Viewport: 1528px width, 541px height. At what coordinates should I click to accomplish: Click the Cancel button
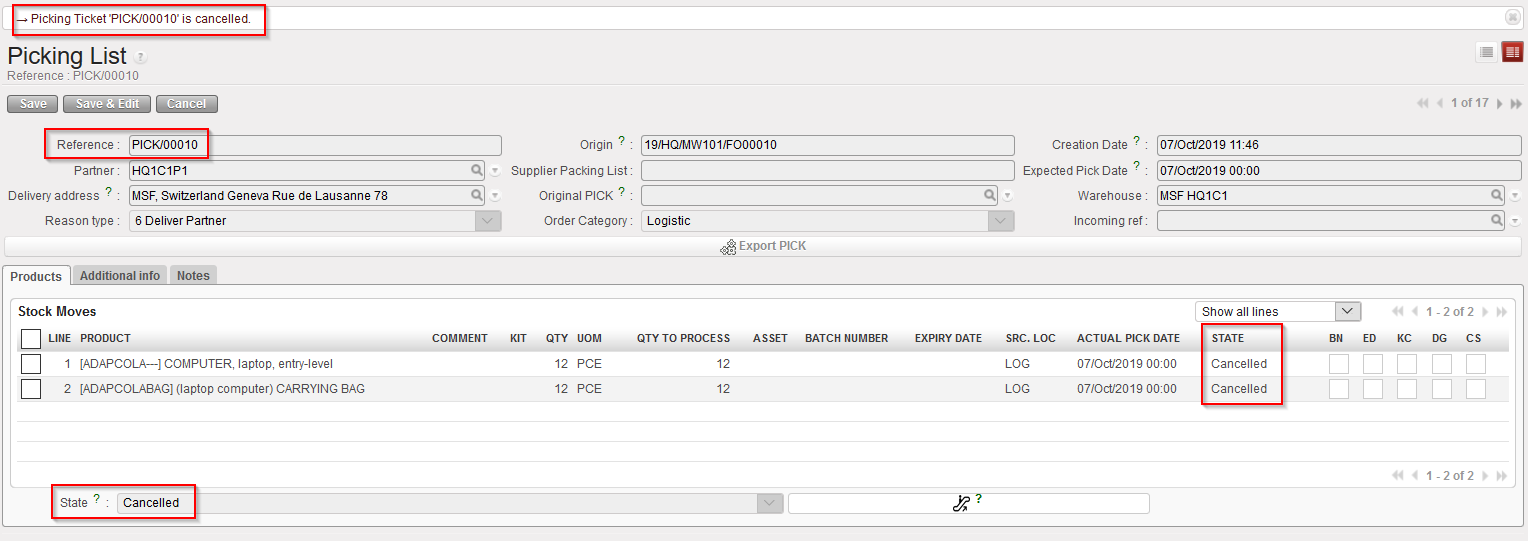click(186, 104)
